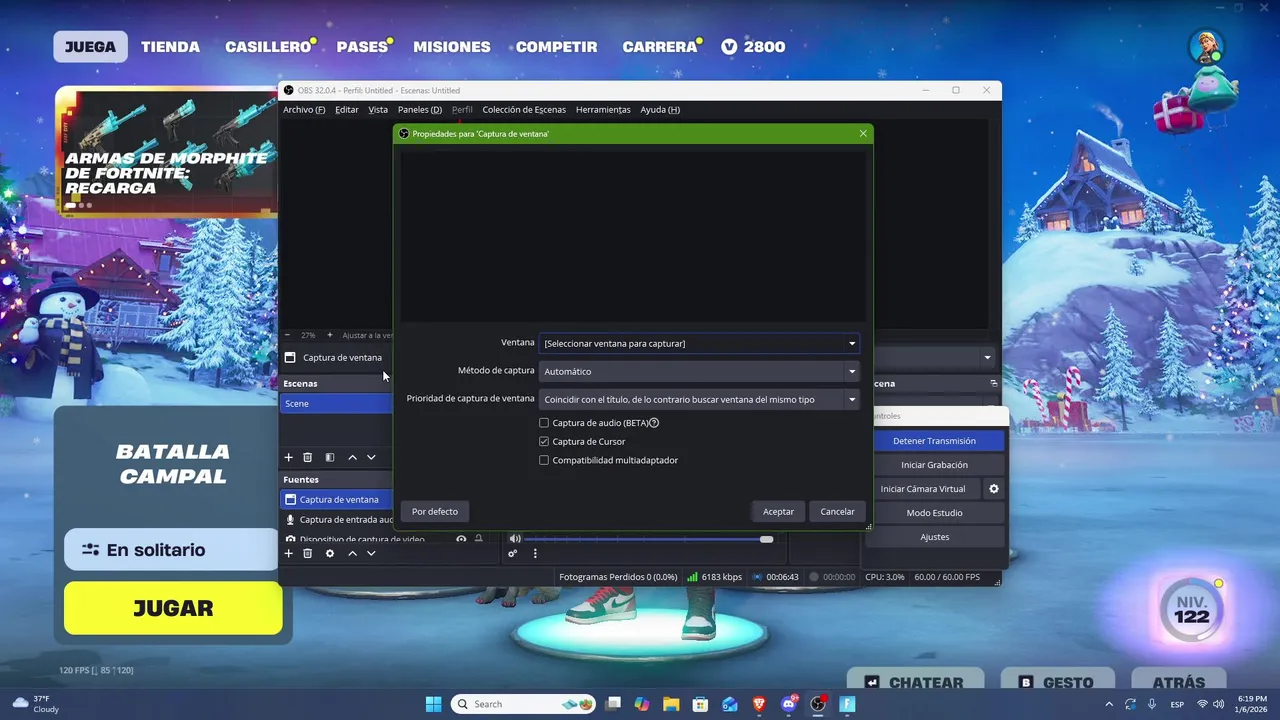The width and height of the screenshot is (1280, 720).
Task: Click the remove scene trash icon
Action: tap(308, 457)
